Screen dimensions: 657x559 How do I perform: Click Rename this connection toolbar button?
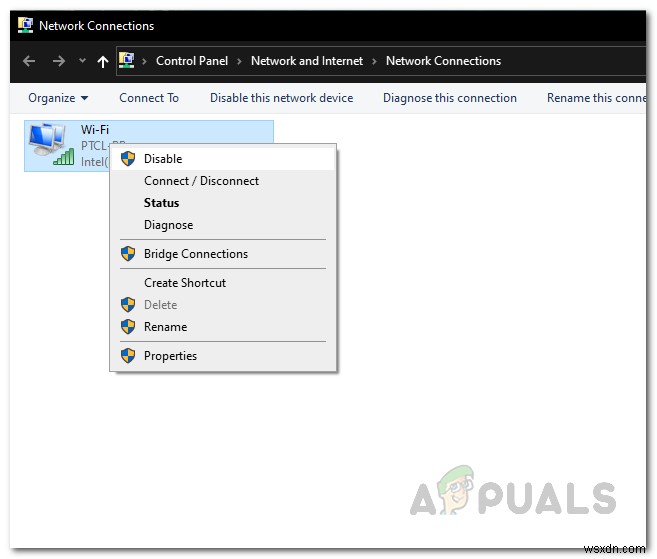pyautogui.click(x=596, y=98)
